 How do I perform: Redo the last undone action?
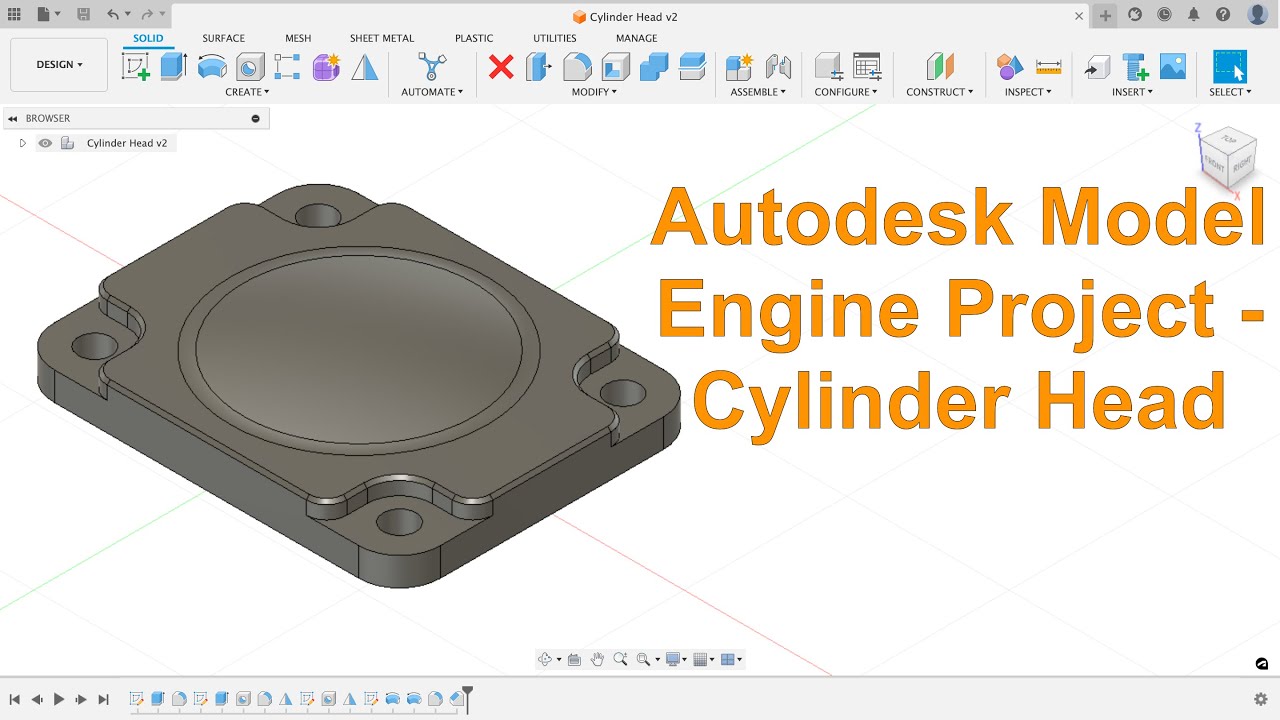point(147,15)
